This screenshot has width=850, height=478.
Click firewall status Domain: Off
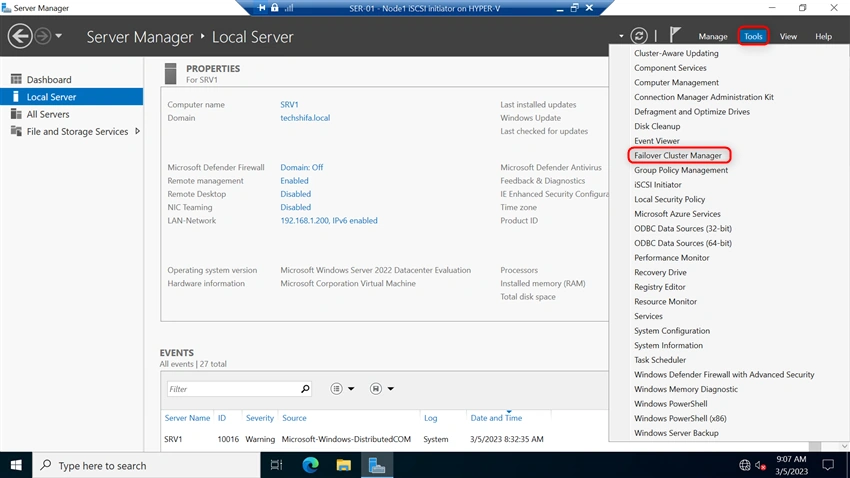point(301,167)
